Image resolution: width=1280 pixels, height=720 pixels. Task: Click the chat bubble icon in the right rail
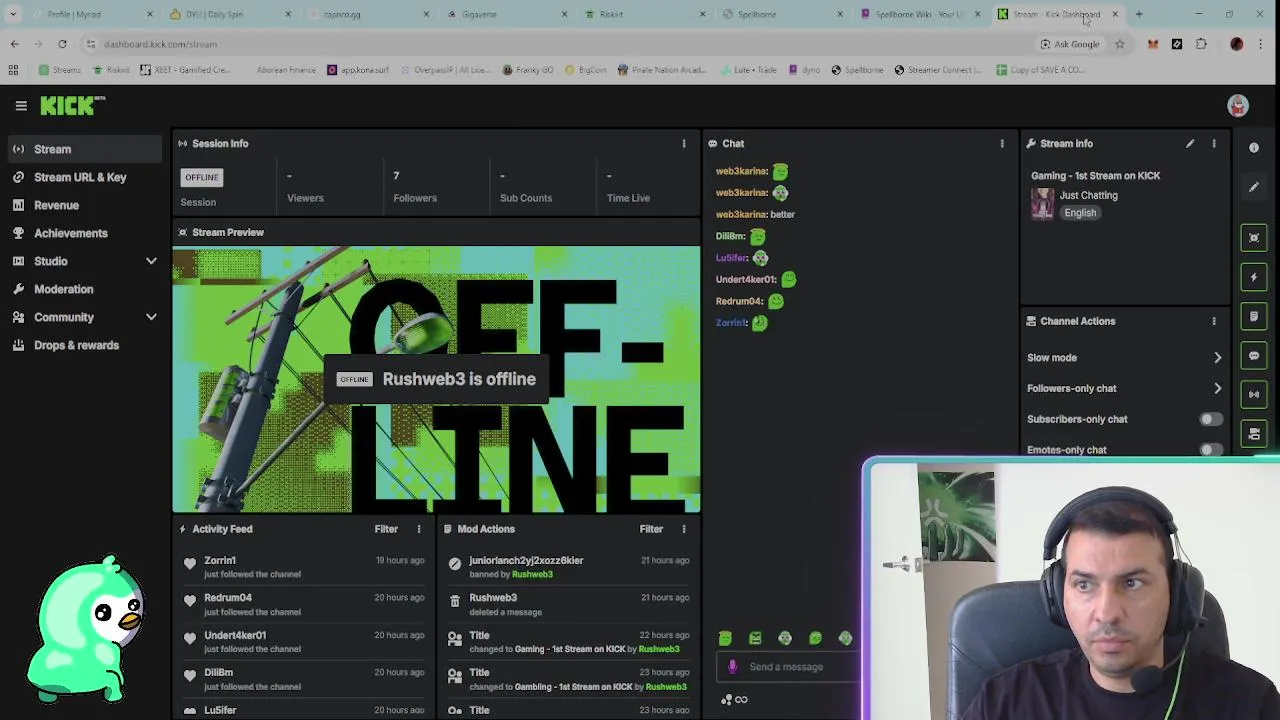click(x=1254, y=356)
